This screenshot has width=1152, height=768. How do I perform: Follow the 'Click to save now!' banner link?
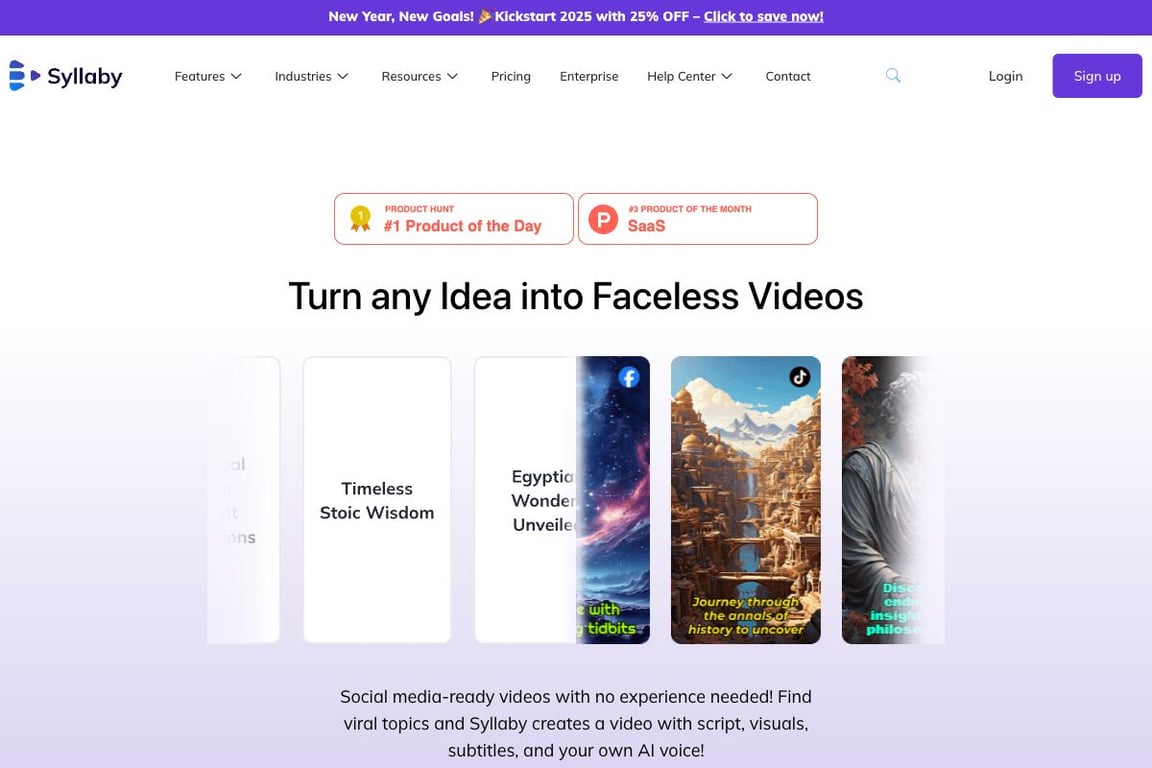click(x=763, y=16)
